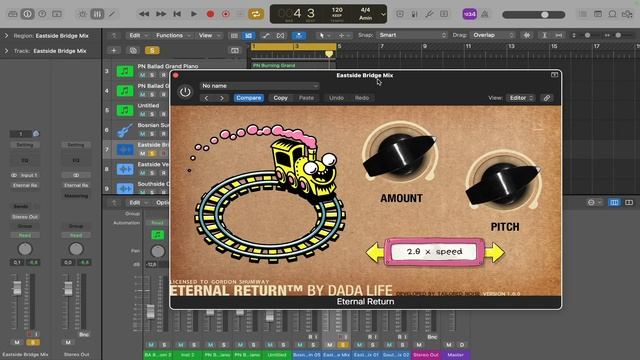Open the Toolbar toggle icon

click(x=57, y=14)
